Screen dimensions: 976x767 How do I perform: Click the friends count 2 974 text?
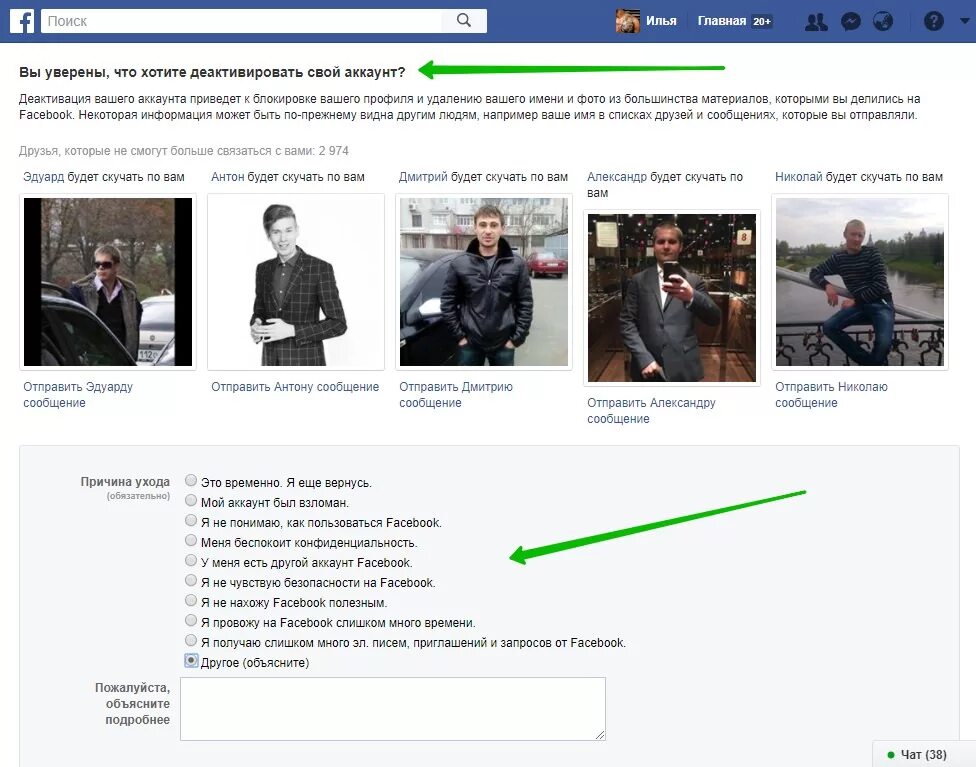[334, 151]
